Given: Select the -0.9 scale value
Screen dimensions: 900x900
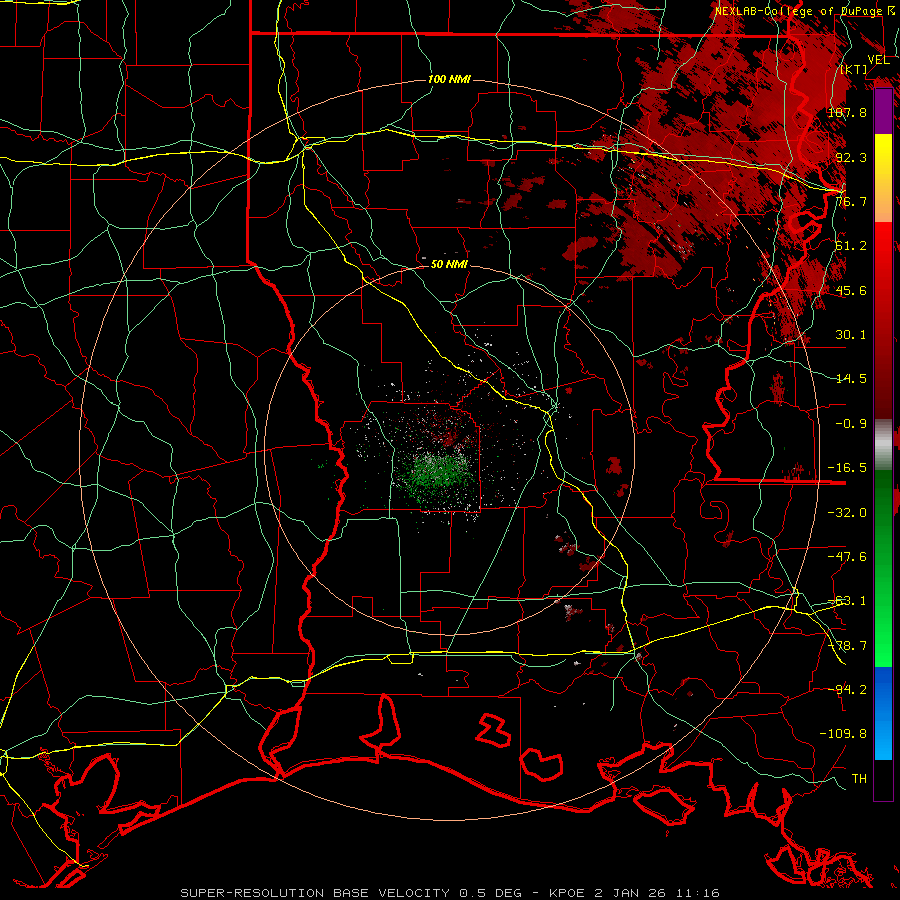Looking at the screenshot, I should pos(851,424).
